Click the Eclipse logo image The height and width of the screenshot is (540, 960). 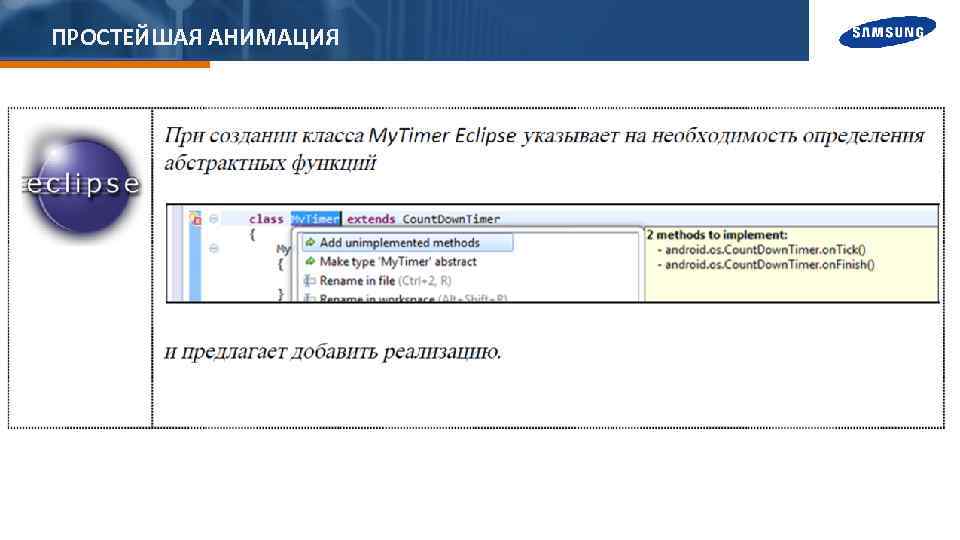[81, 182]
